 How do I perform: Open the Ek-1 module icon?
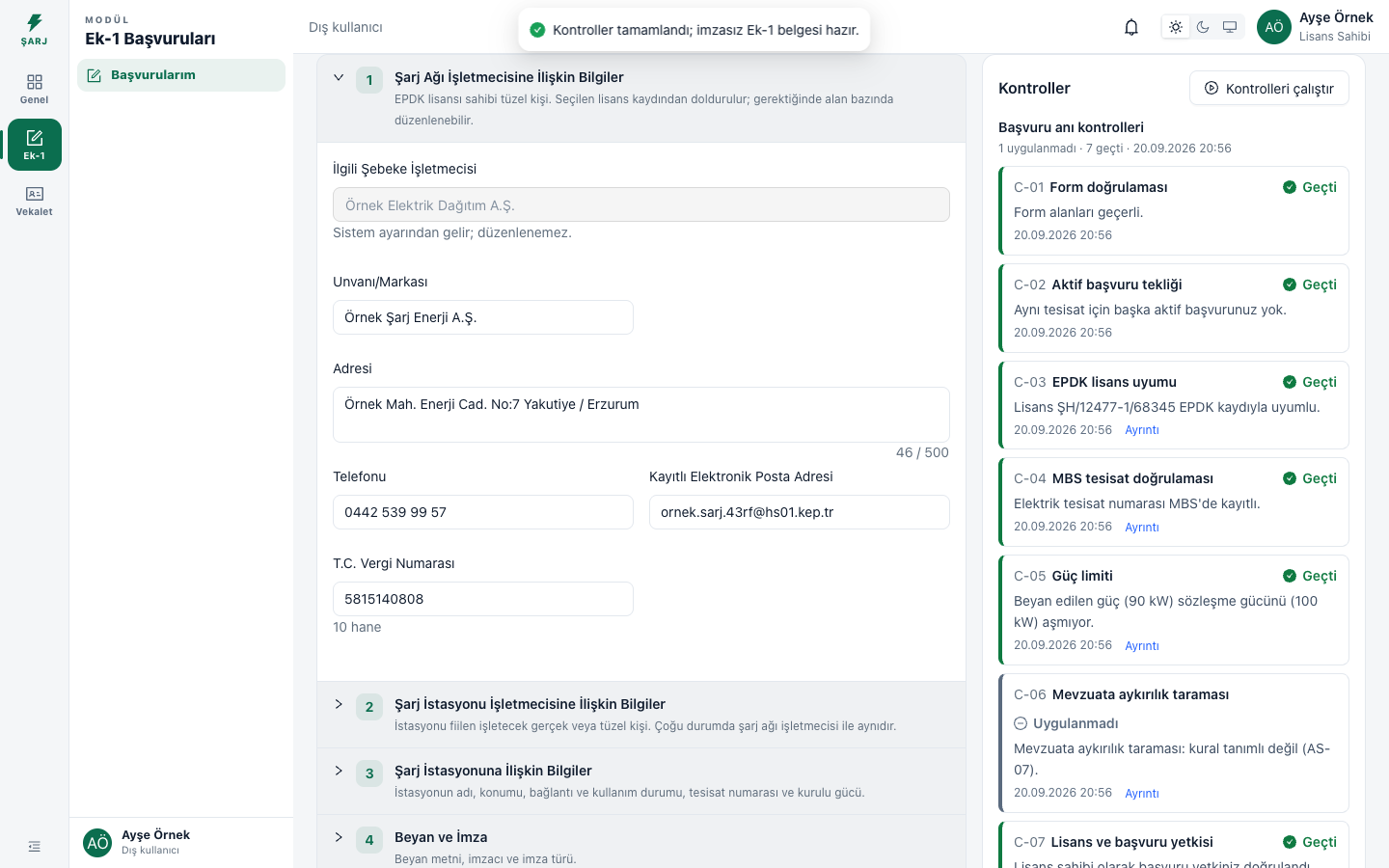click(34, 145)
